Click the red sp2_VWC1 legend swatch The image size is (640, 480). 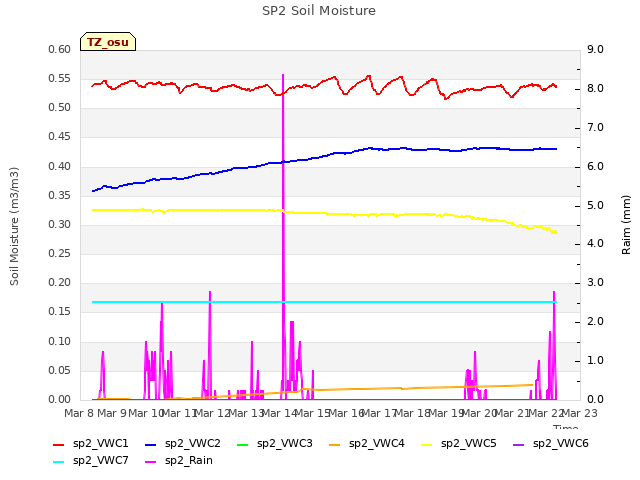point(59,445)
